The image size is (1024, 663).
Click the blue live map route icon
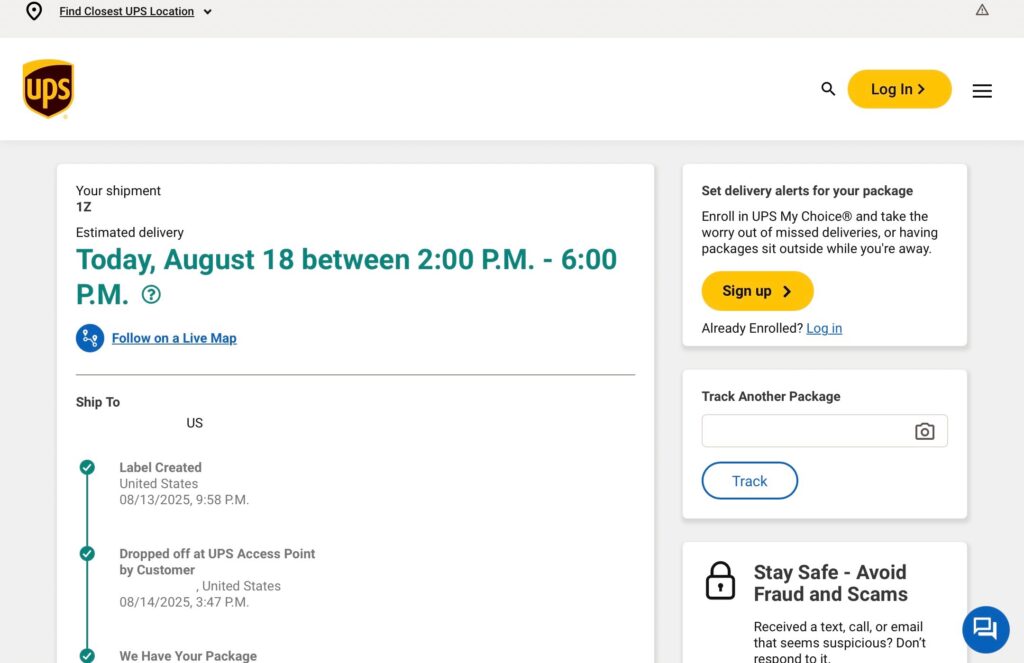click(x=90, y=338)
